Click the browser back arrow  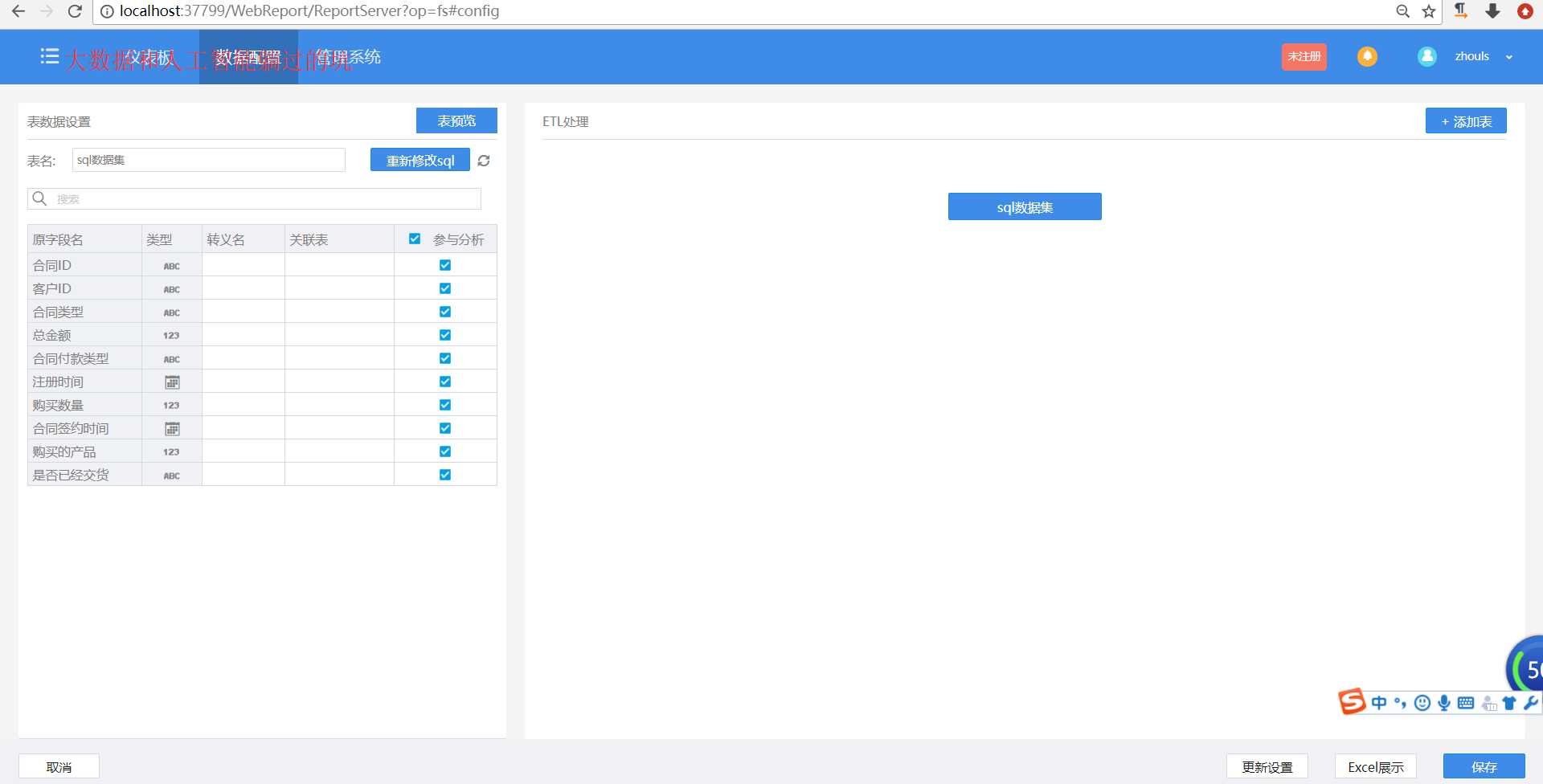point(18,11)
